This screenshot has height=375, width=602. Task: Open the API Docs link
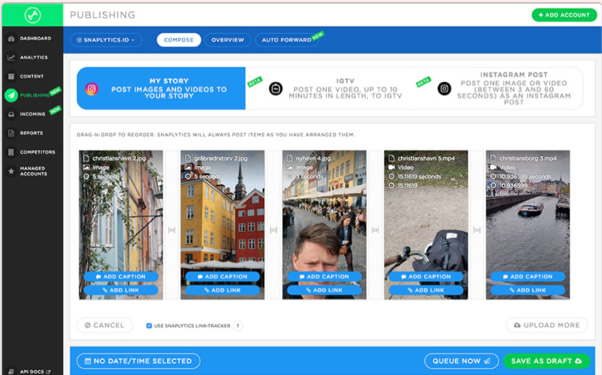(x=32, y=372)
